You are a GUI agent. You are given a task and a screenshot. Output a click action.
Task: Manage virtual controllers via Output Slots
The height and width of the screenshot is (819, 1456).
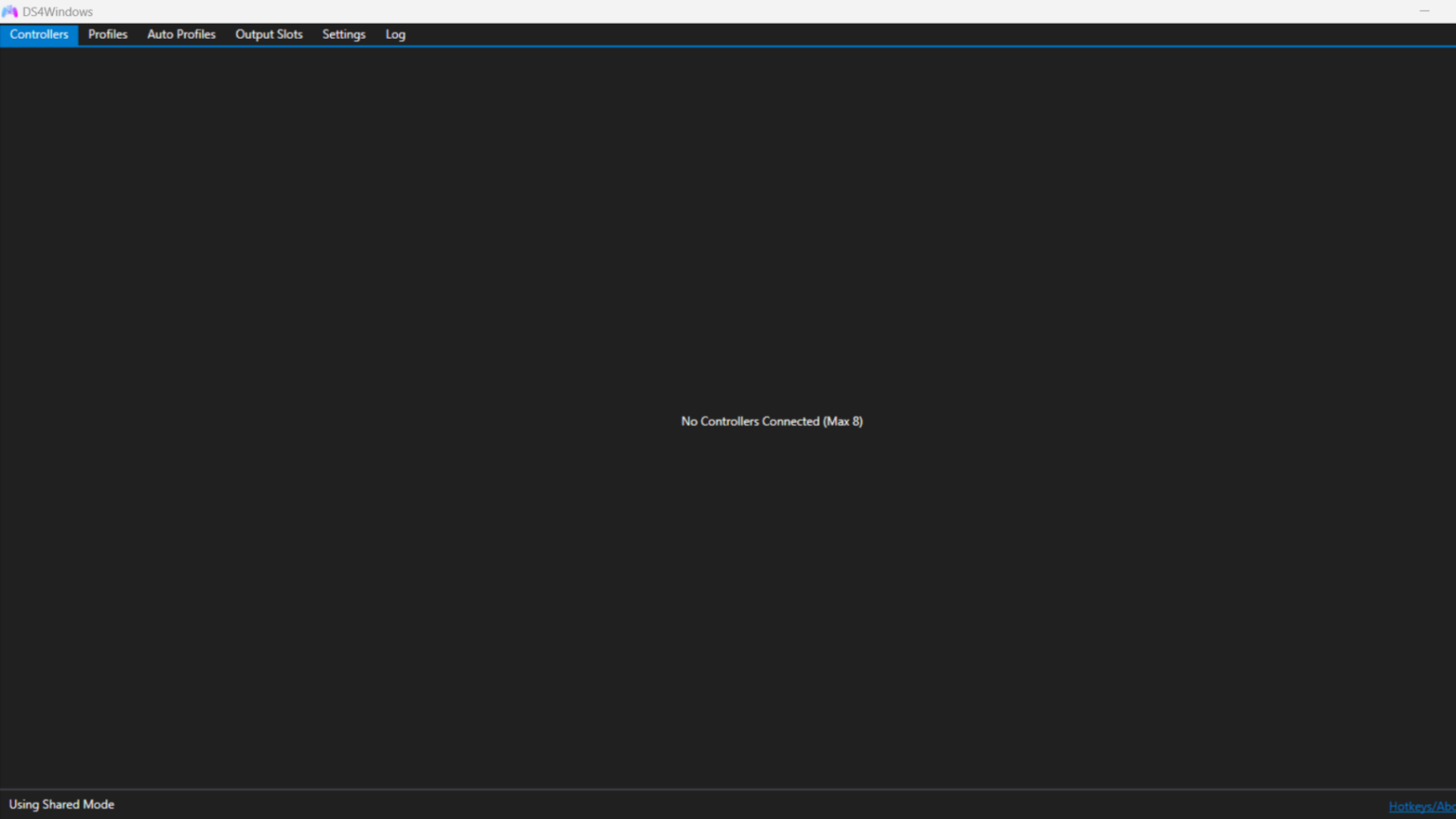tap(268, 34)
